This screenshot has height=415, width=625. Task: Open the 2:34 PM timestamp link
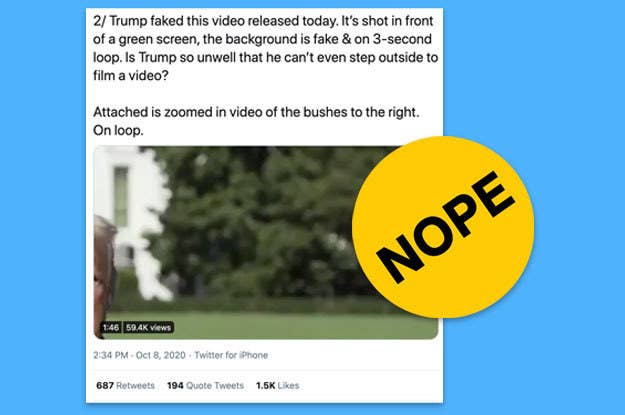coord(111,355)
